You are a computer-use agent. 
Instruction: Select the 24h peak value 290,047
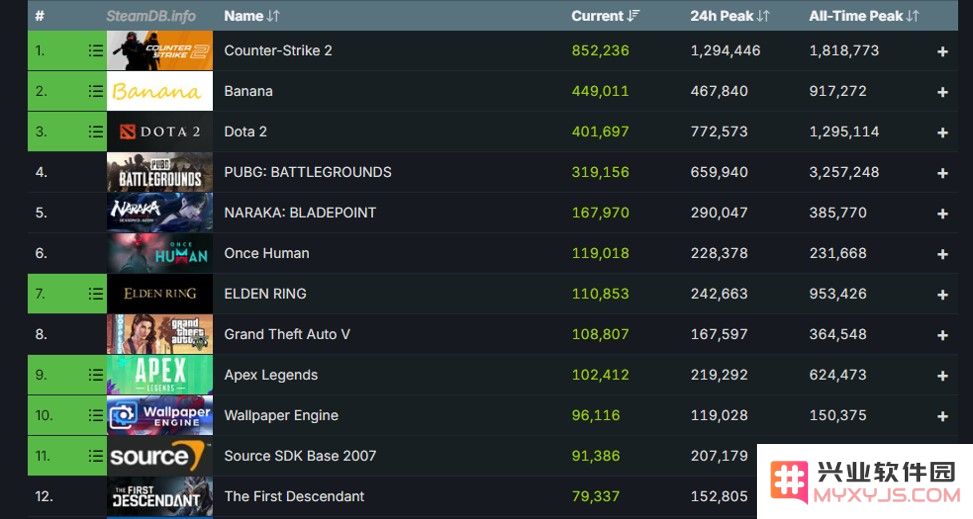coord(719,212)
